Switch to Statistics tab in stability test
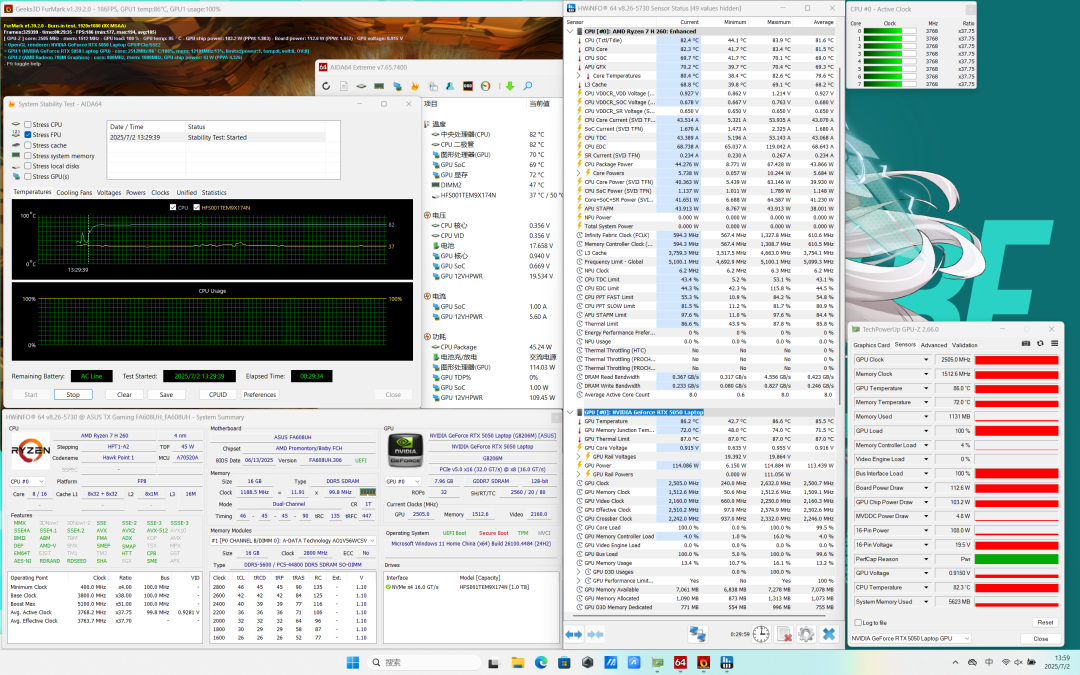 (214, 193)
